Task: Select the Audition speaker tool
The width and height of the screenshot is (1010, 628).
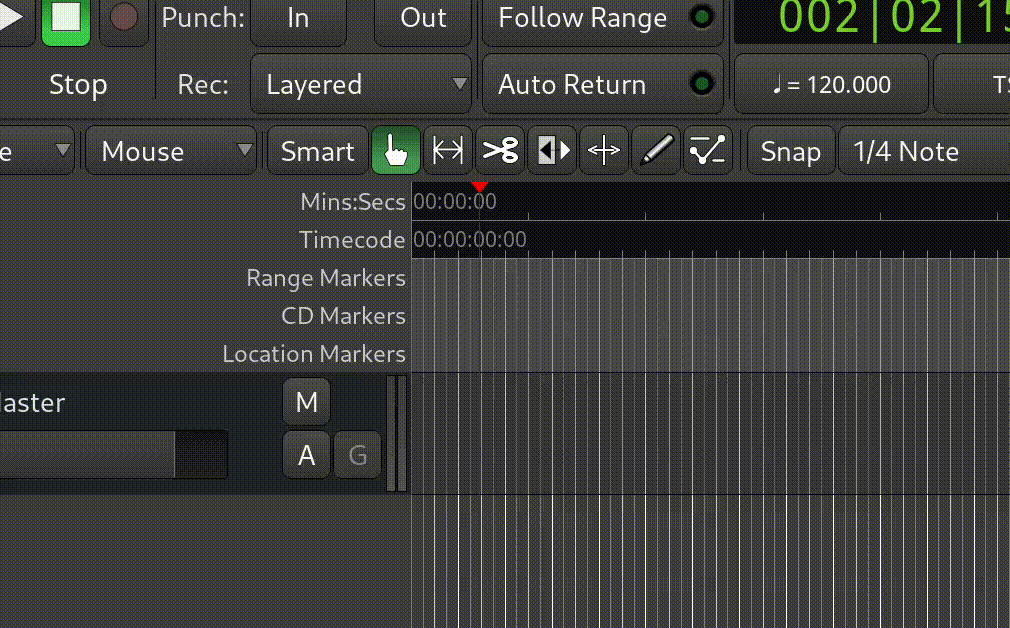Action: (x=553, y=152)
